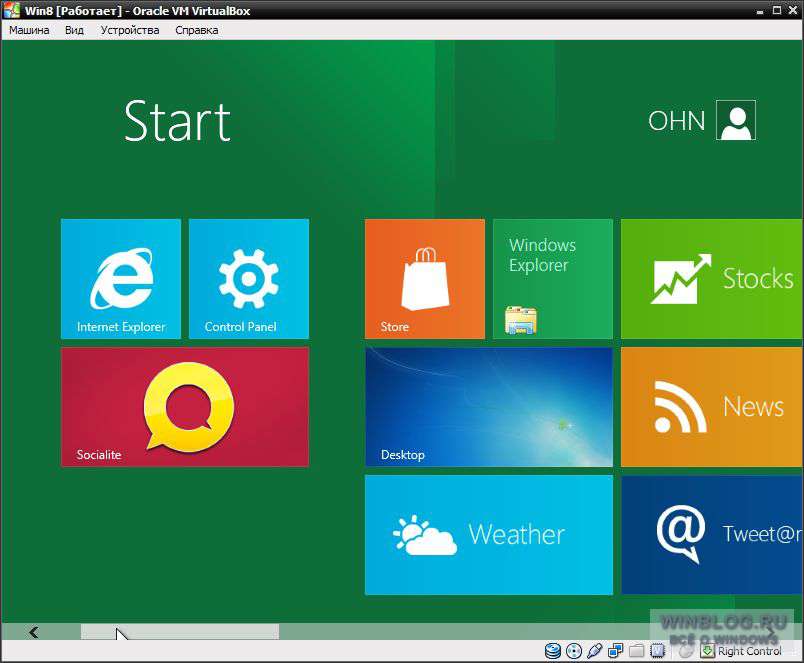Launch the Weather tile
The width and height of the screenshot is (804, 663).
[489, 535]
